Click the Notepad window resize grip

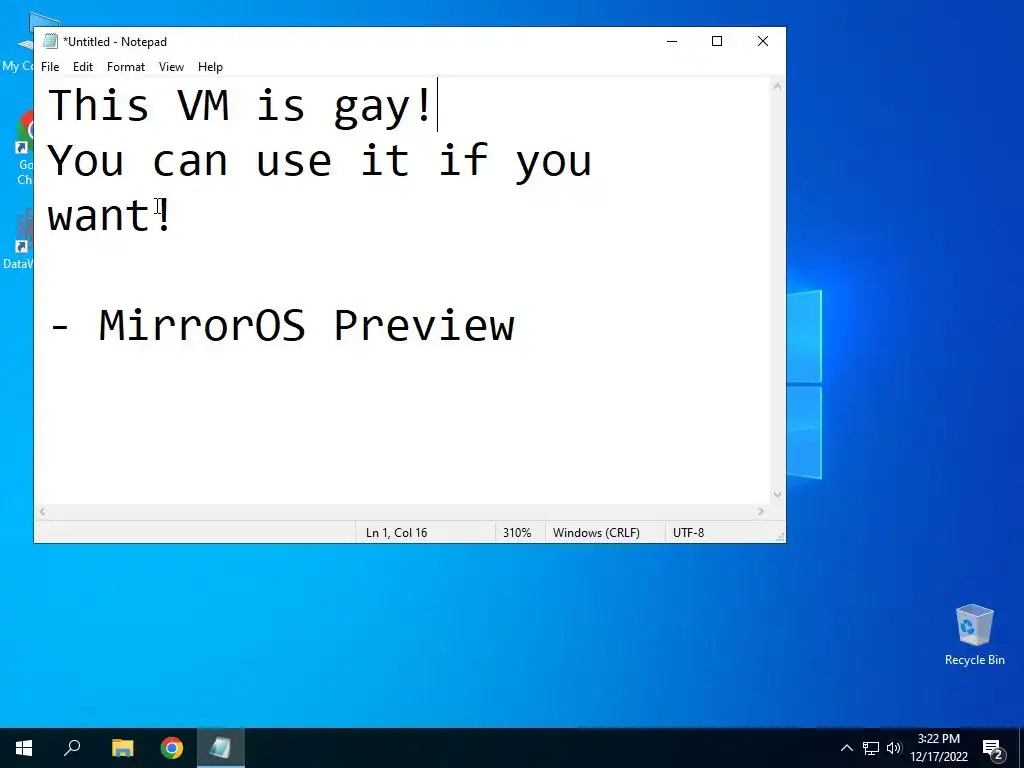(780, 537)
